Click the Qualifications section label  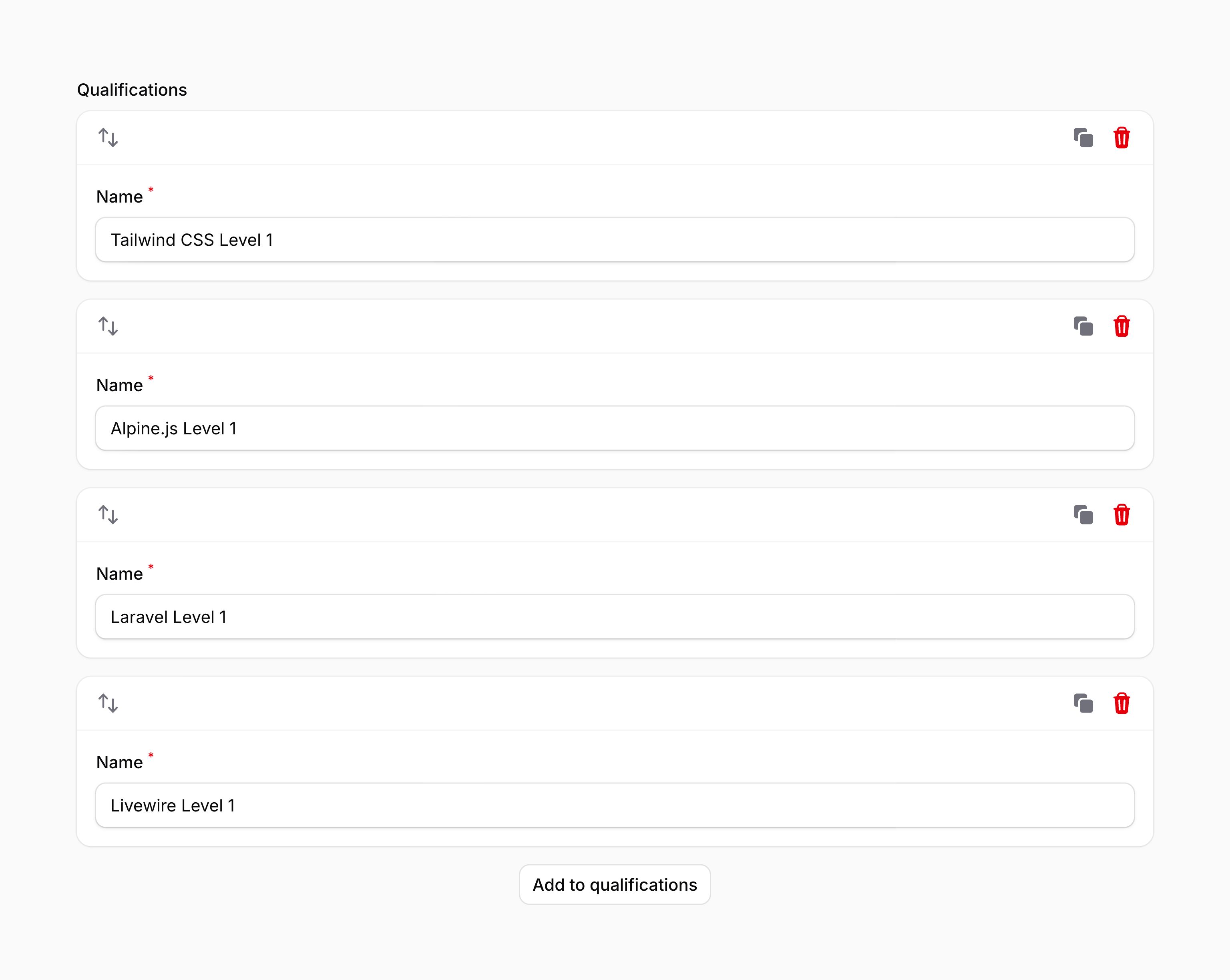(132, 90)
